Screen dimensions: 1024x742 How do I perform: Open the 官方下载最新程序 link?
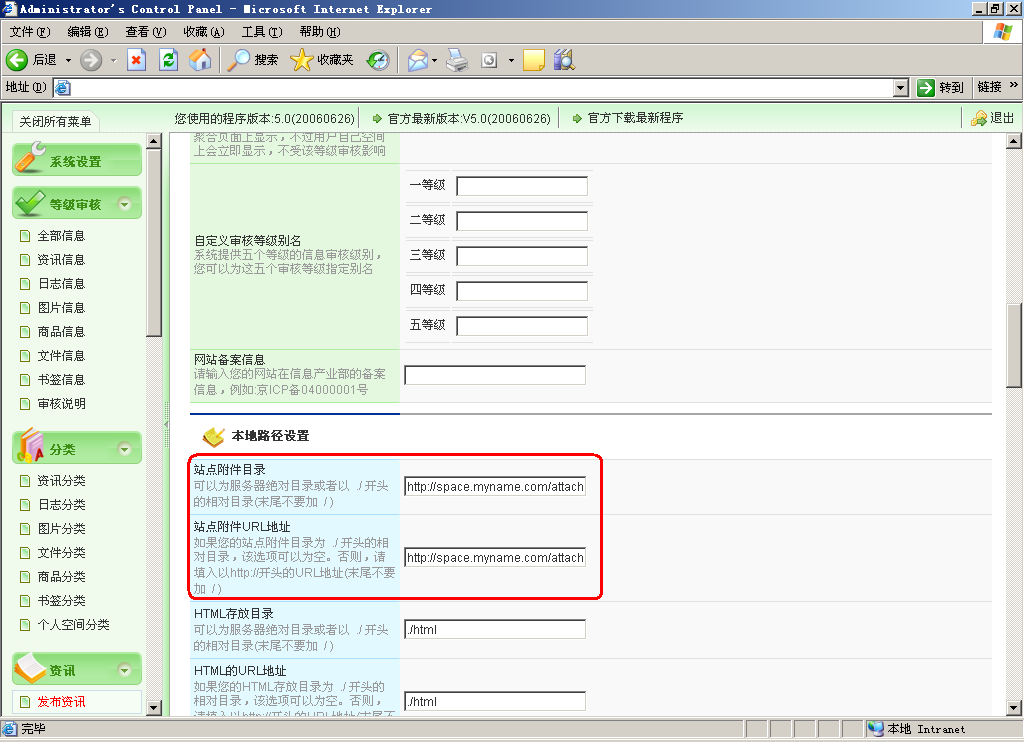click(x=635, y=118)
